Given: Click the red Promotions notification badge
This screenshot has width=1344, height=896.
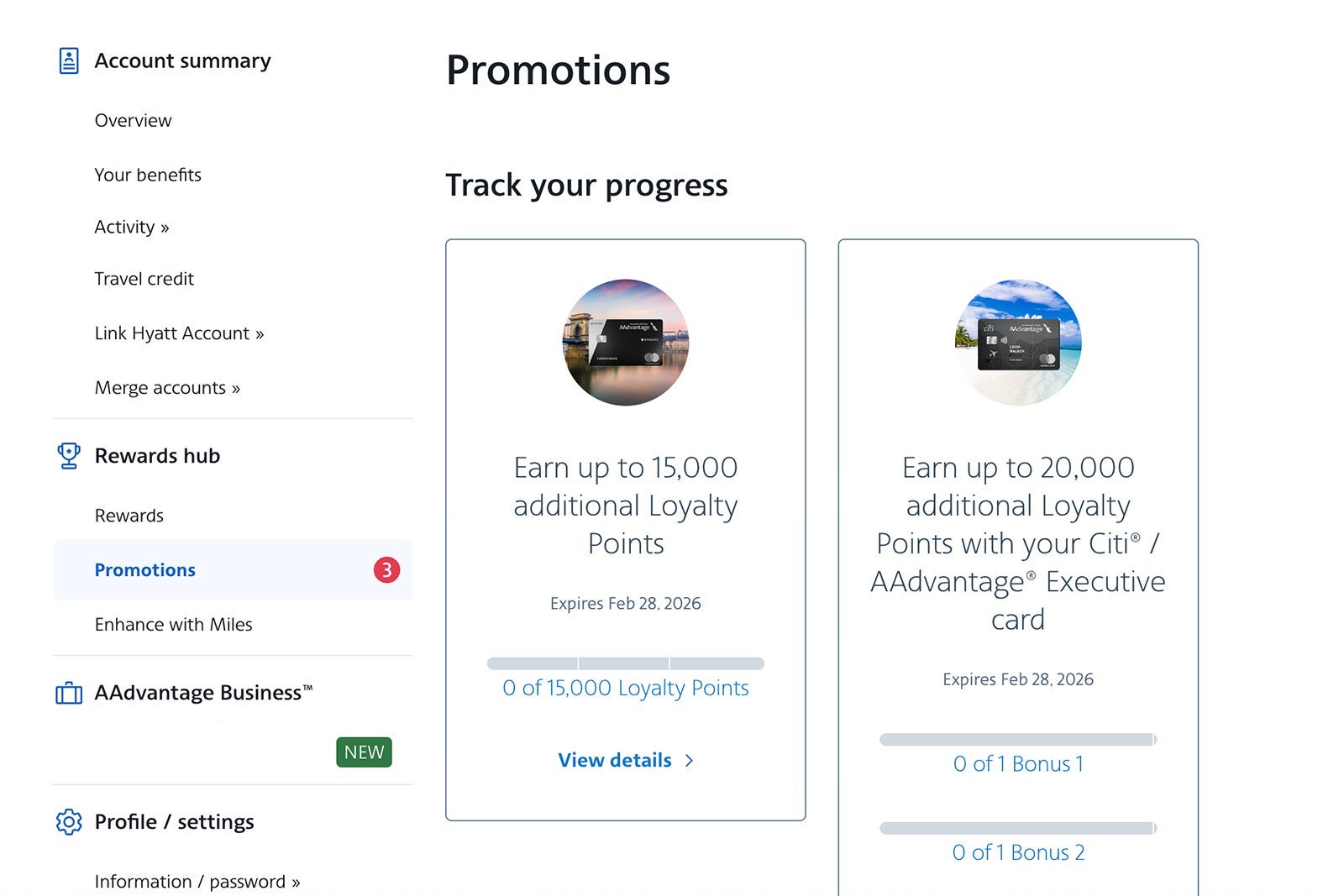Looking at the screenshot, I should (x=387, y=569).
